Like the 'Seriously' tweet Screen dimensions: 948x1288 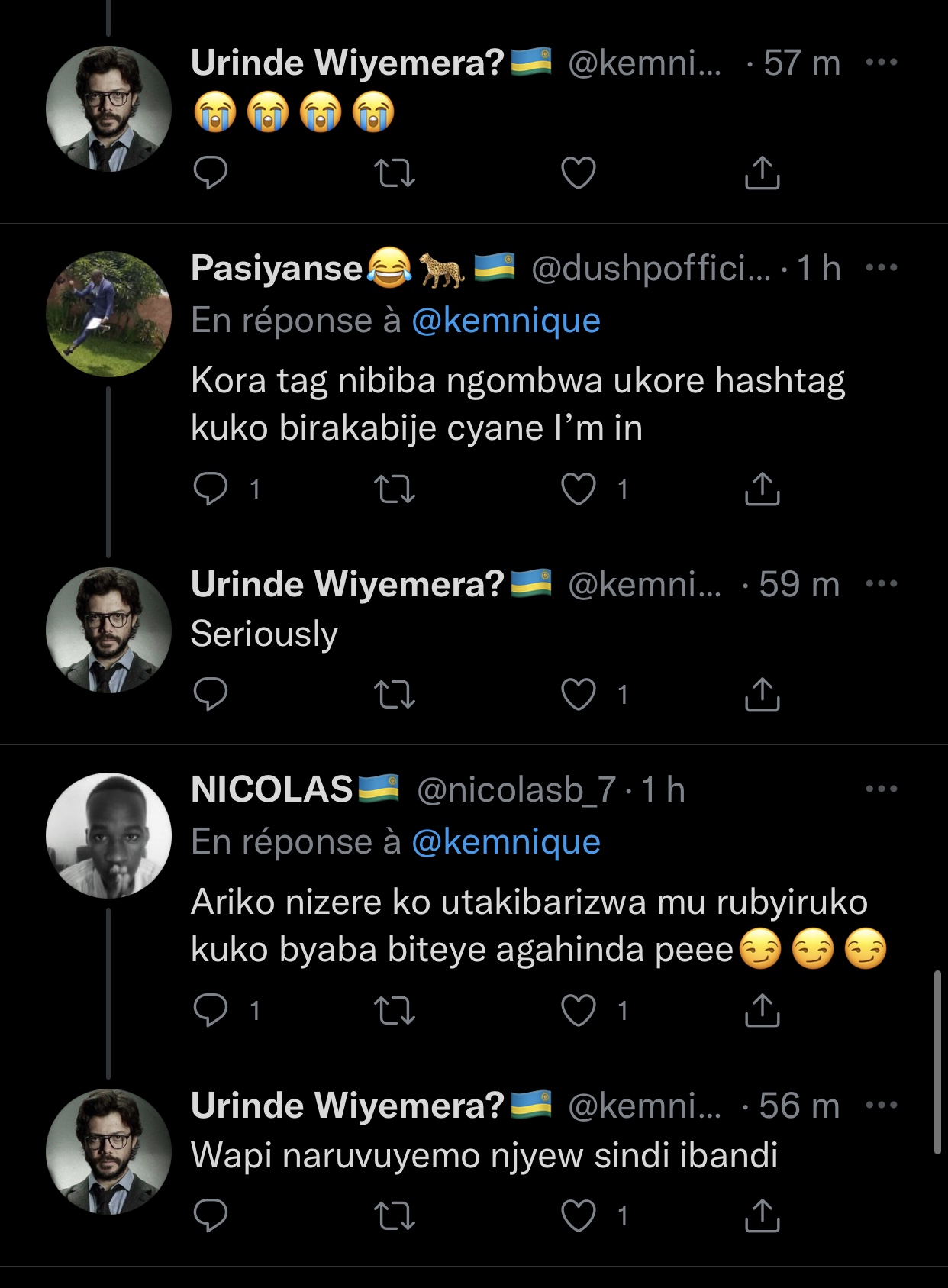coord(578,694)
